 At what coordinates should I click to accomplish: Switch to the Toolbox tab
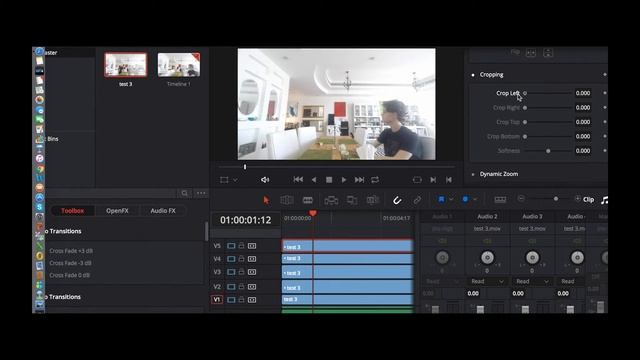tap(73, 211)
